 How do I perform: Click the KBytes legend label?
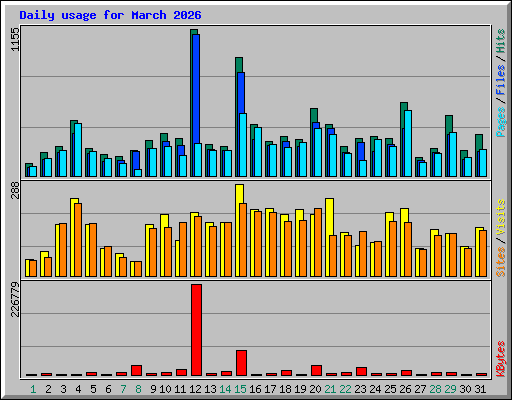pyautogui.click(x=500, y=359)
